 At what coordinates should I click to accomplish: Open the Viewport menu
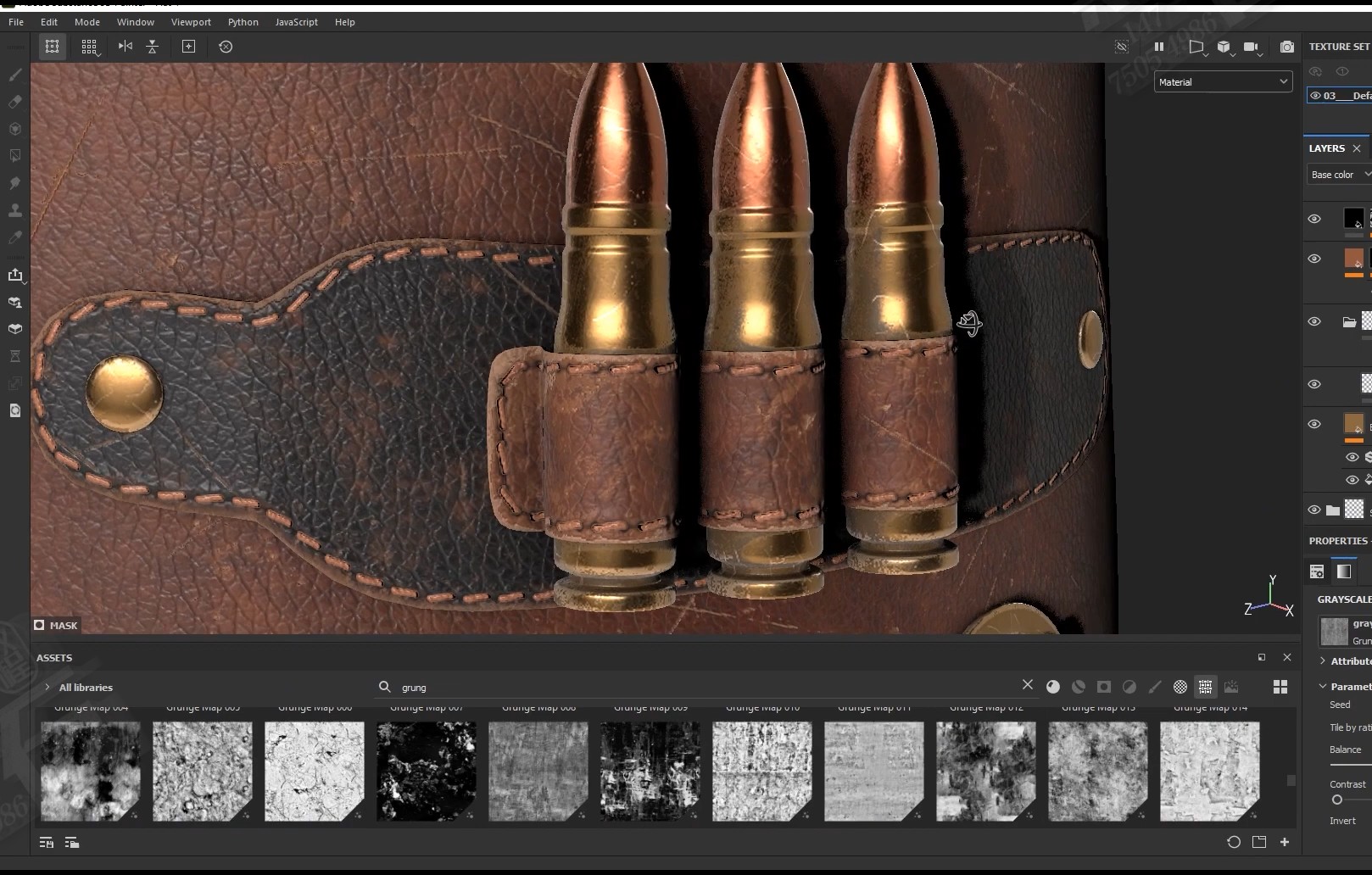[x=191, y=22]
